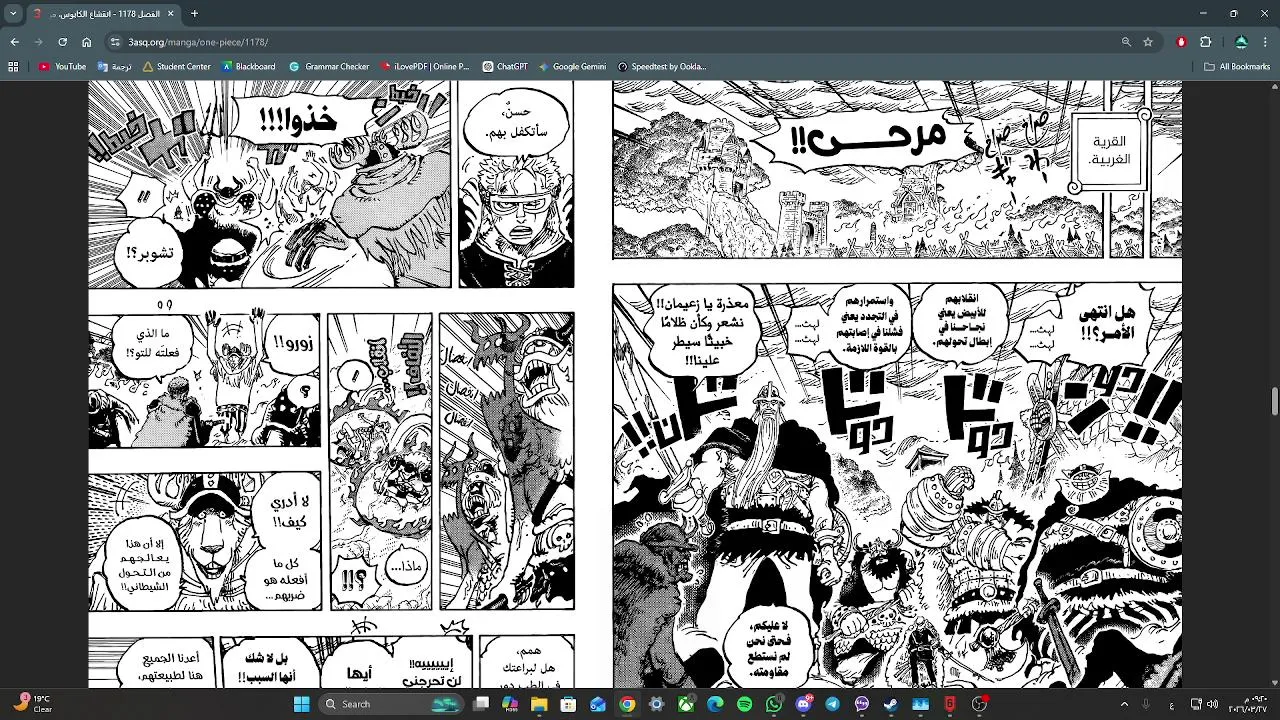Image resolution: width=1280 pixels, height=720 pixels.
Task: Go back to the previous page
Action: (x=14, y=42)
